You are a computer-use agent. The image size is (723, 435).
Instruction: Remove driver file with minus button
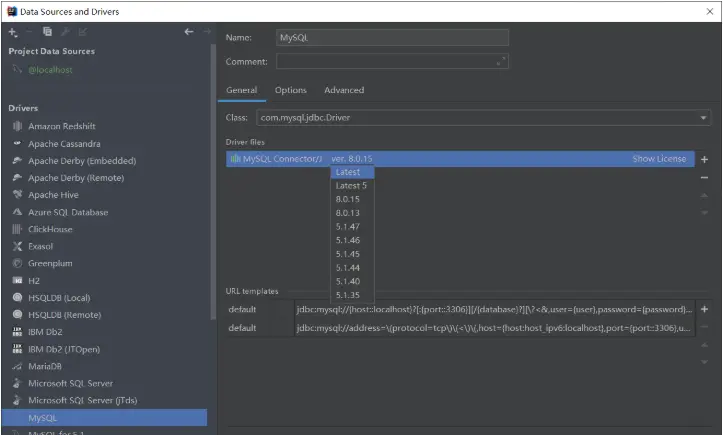coord(704,178)
